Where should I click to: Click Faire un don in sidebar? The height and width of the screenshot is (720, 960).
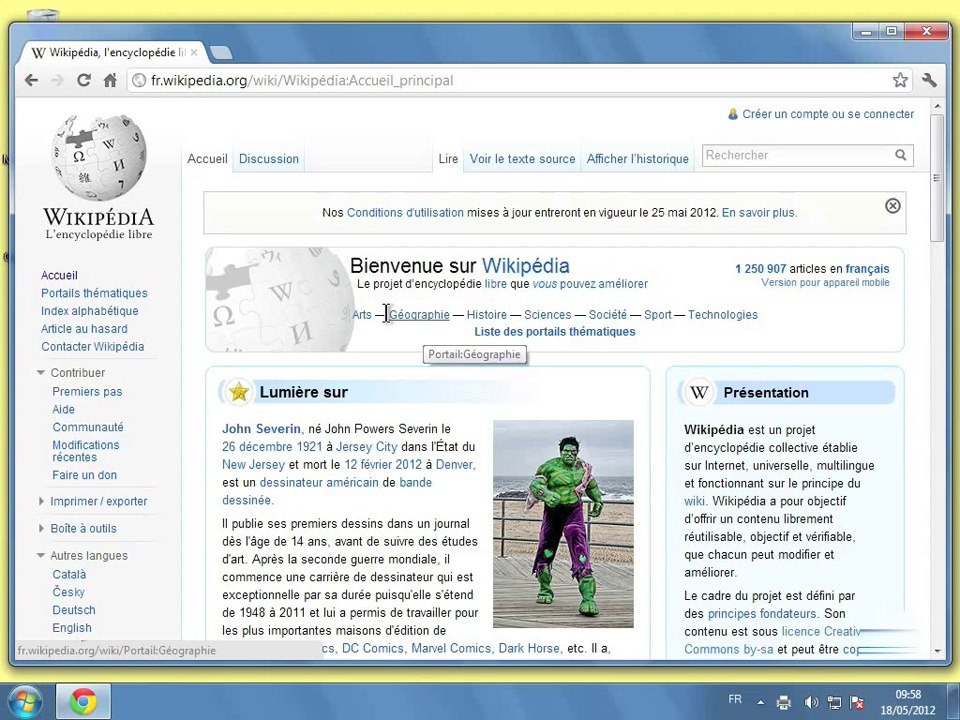[x=84, y=475]
